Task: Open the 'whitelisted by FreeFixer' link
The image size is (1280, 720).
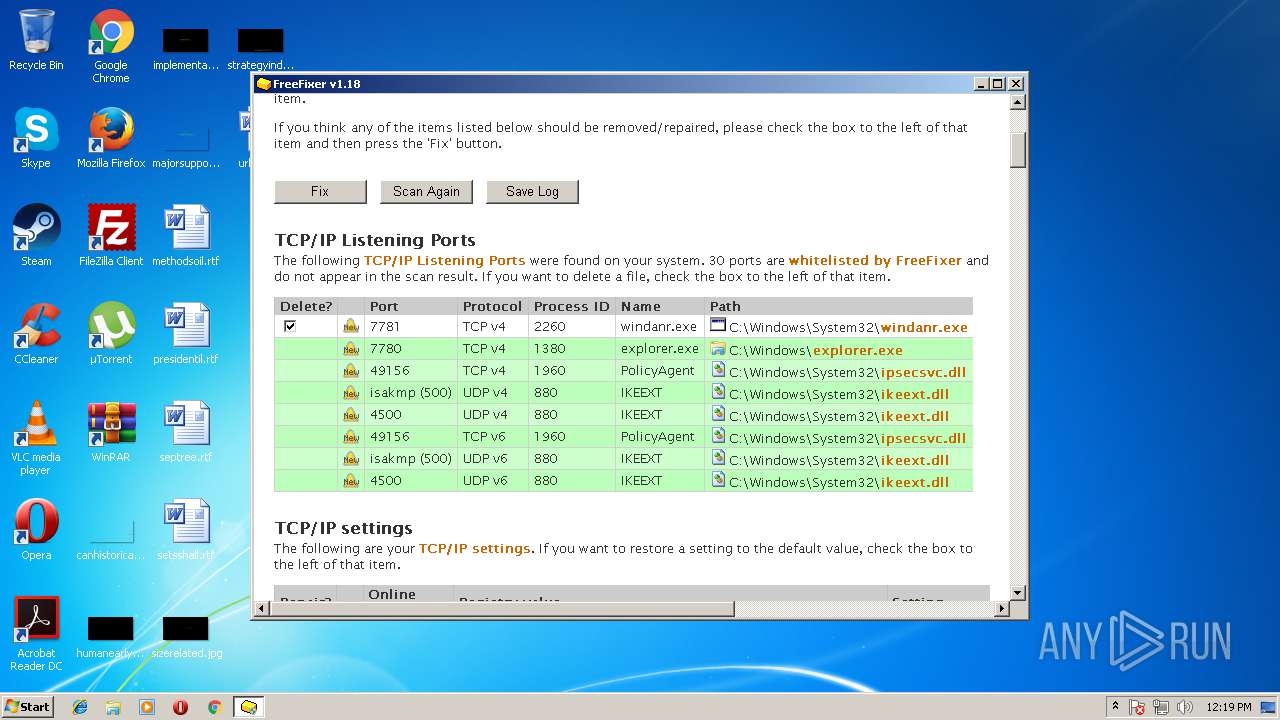Action: tap(875, 260)
